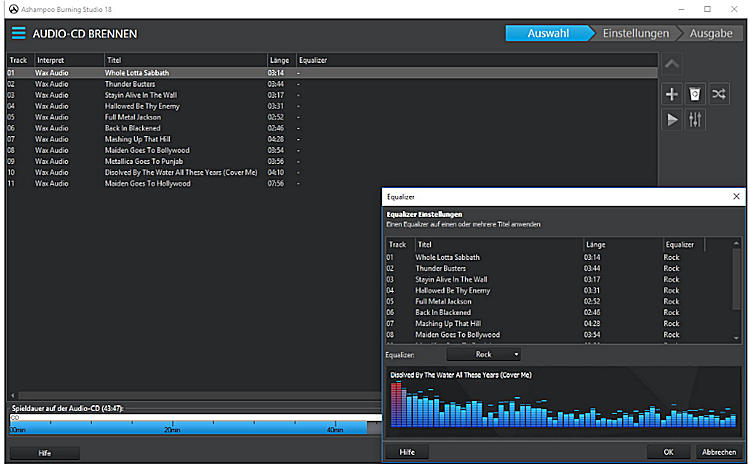Shuffle the track order

coord(720,94)
